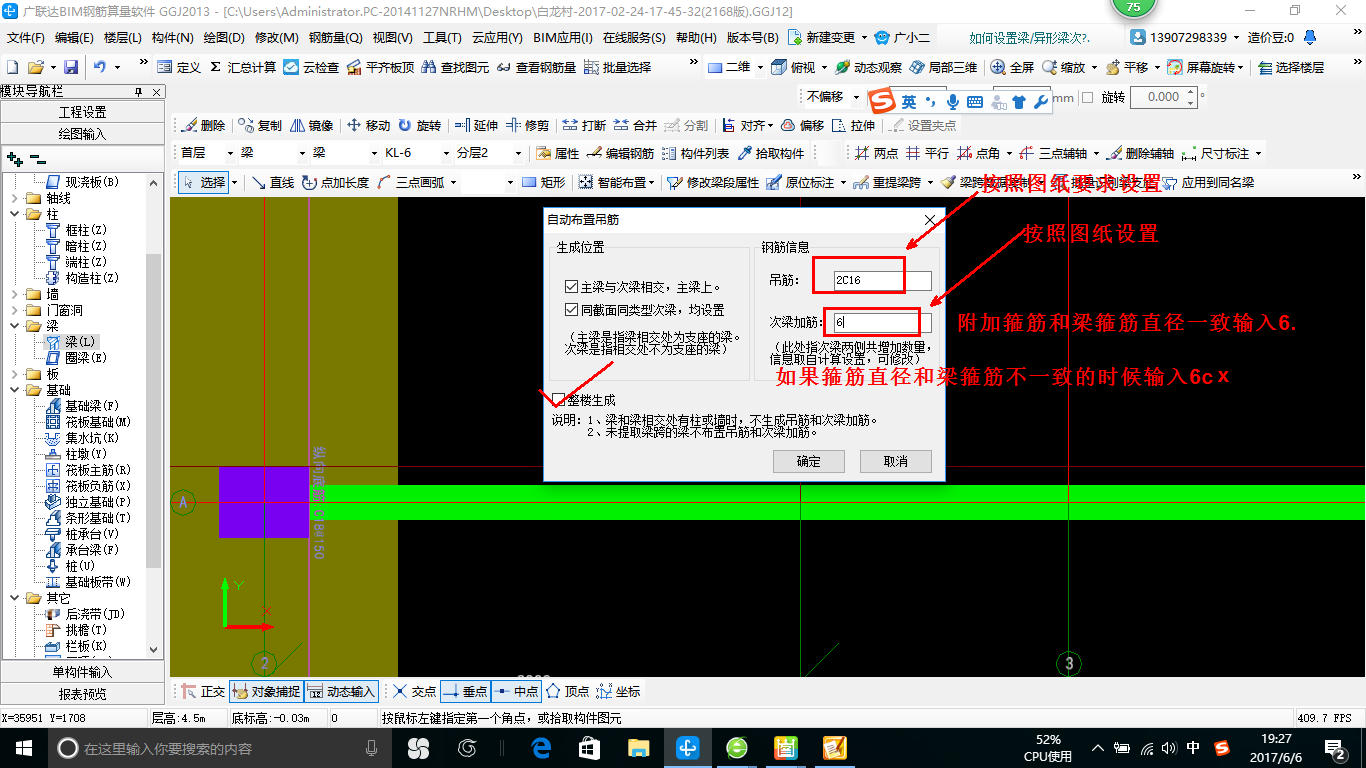This screenshot has height=768, width=1366.
Task: Click the 吊筋 input field
Action: click(881, 281)
